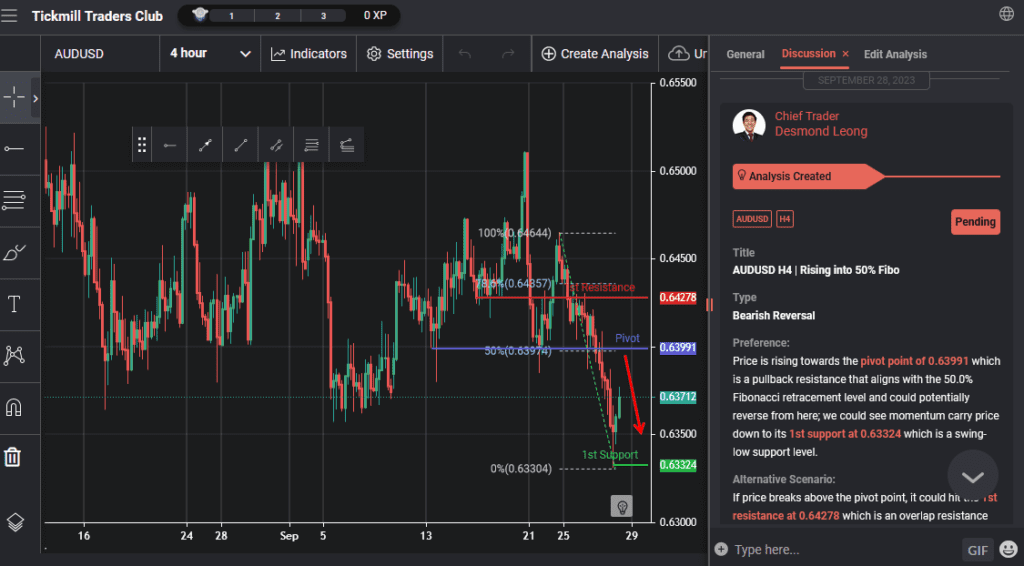This screenshot has width=1024, height=566.
Task: Click the Pending status badge
Action: [975, 222]
